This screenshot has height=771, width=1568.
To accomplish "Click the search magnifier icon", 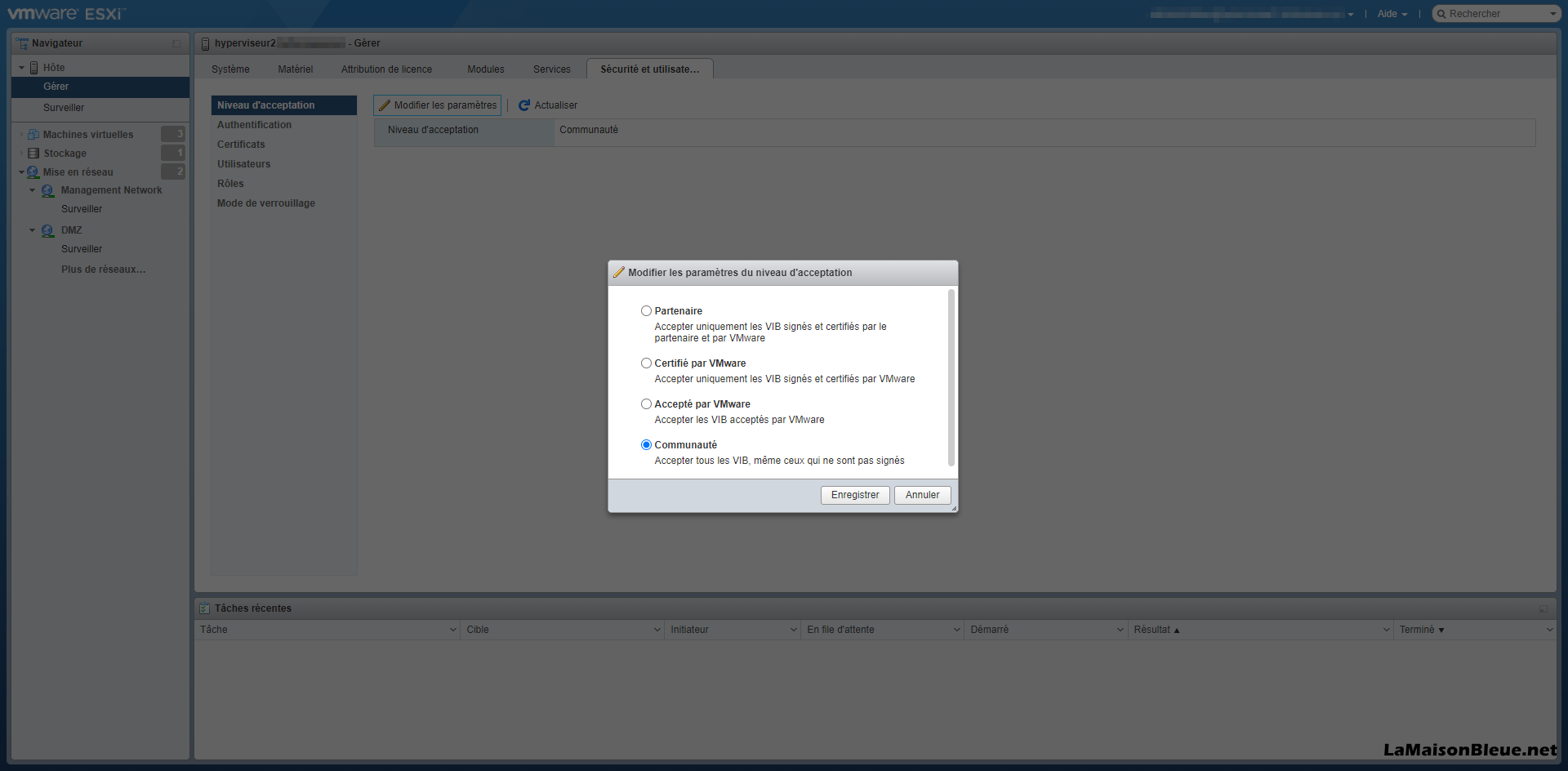I will [1442, 14].
